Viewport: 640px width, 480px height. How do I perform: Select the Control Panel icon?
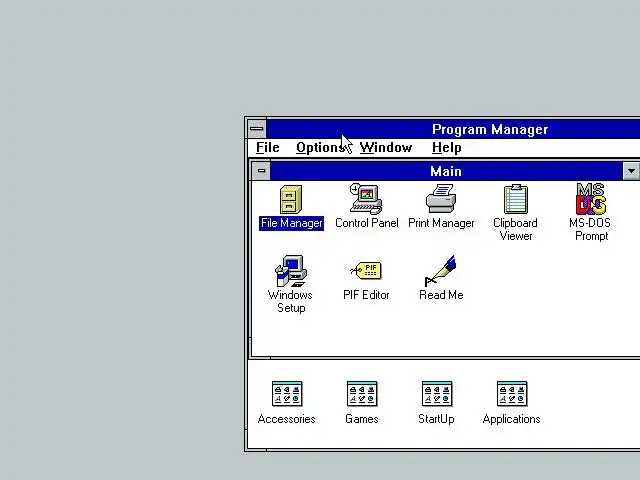coord(366,199)
